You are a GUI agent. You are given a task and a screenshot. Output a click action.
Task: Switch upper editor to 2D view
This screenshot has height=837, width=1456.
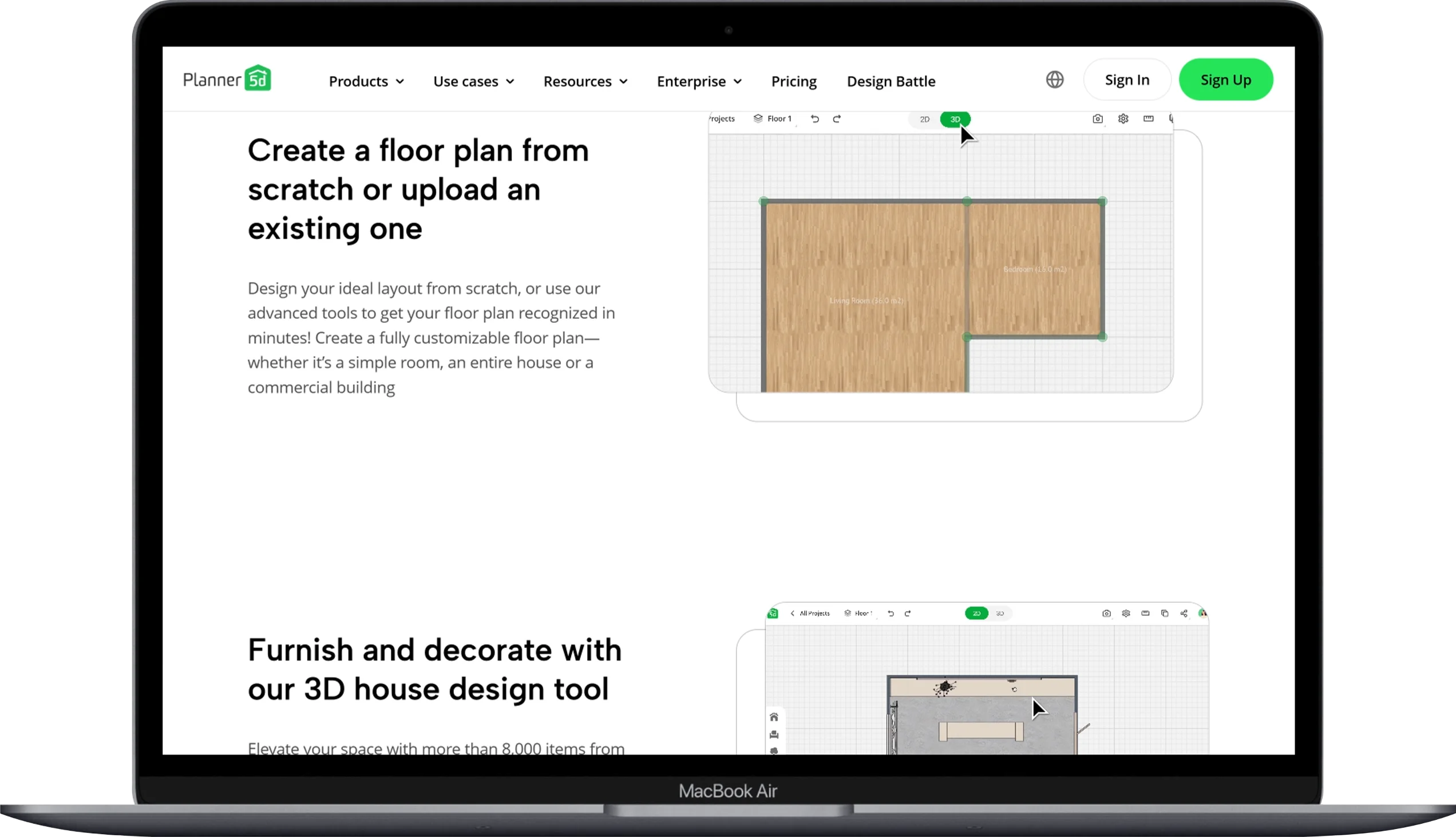[x=924, y=119]
